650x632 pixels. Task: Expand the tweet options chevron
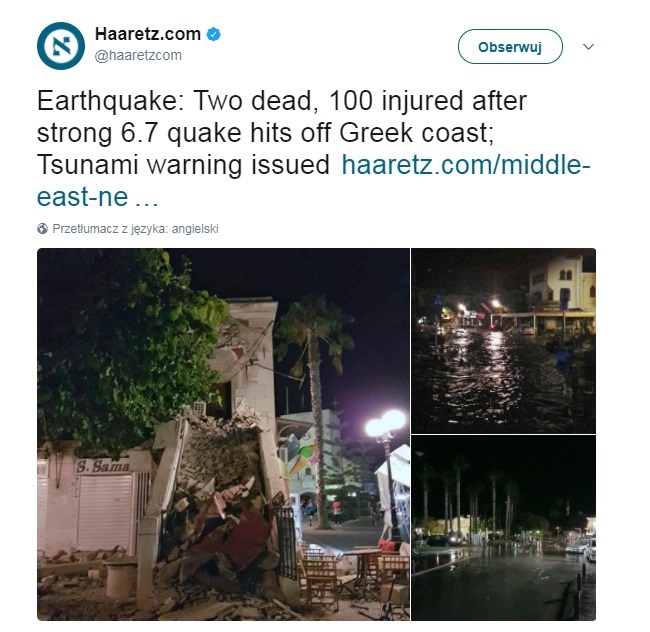point(588,46)
